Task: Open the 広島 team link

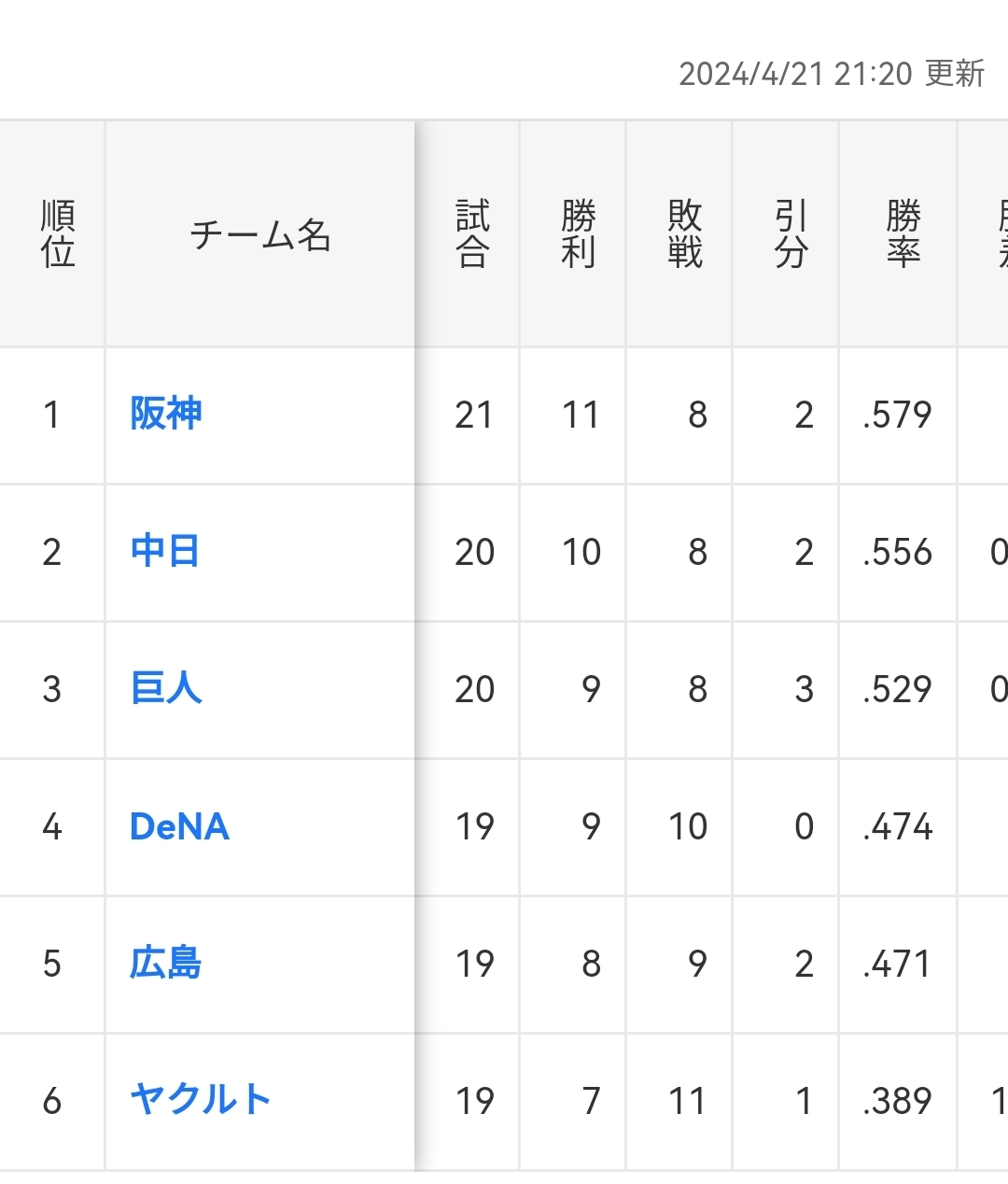Action: 166,963
